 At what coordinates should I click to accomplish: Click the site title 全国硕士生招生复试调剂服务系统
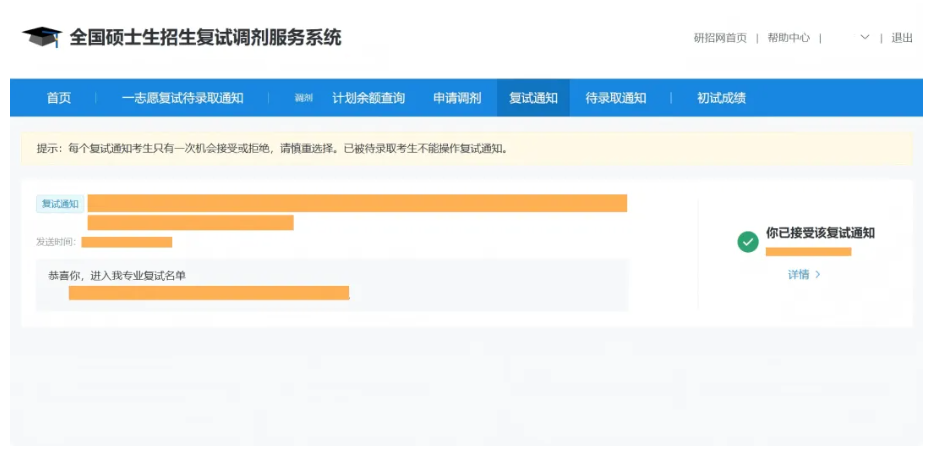pyautogui.click(x=205, y=37)
